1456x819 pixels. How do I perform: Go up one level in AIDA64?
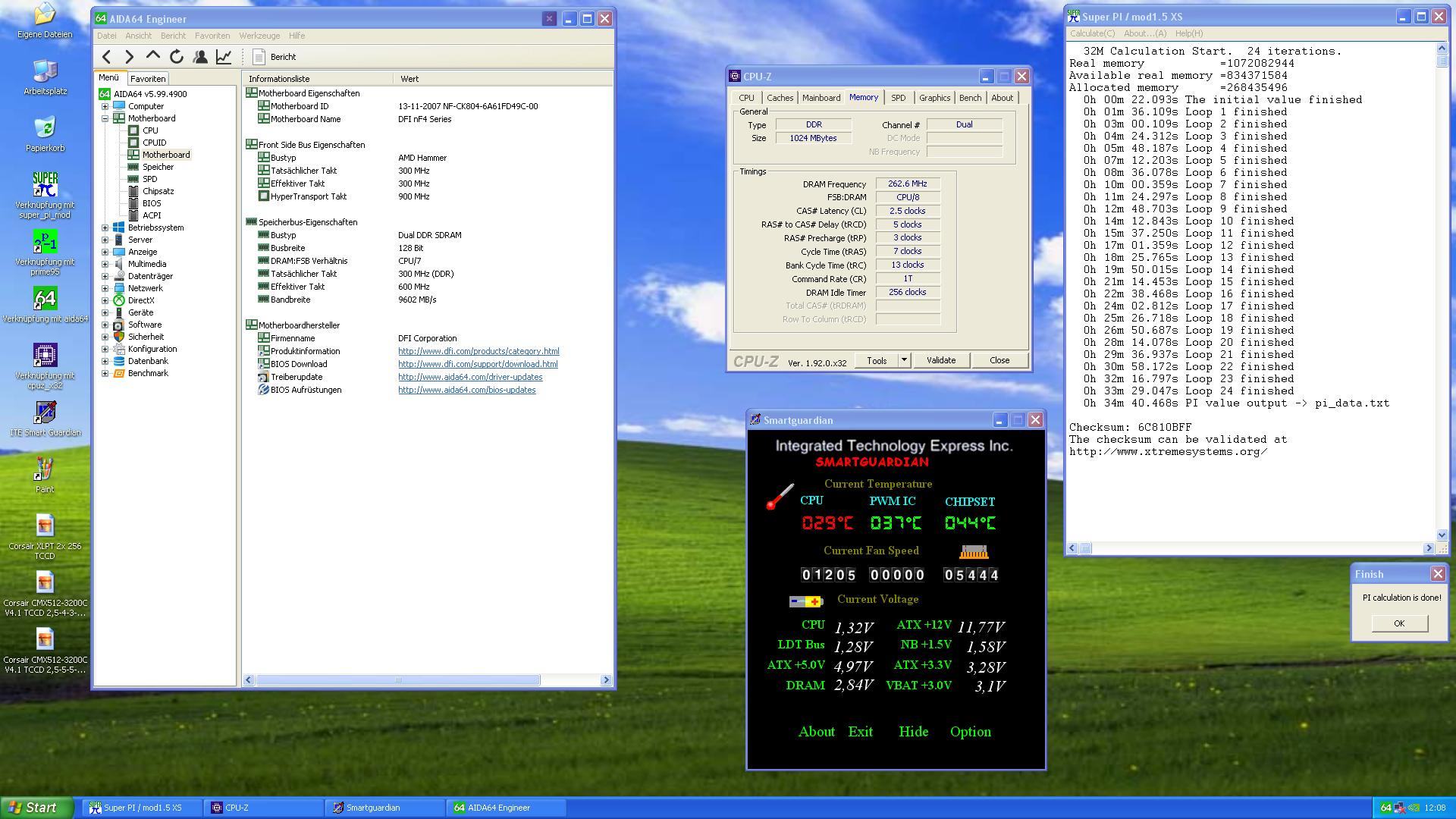click(x=153, y=57)
